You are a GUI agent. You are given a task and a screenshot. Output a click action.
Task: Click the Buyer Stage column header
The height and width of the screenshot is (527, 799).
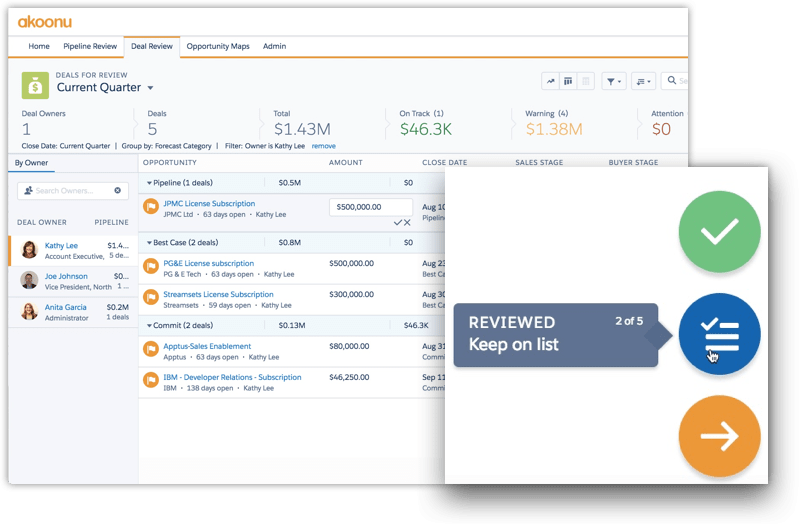(633, 163)
